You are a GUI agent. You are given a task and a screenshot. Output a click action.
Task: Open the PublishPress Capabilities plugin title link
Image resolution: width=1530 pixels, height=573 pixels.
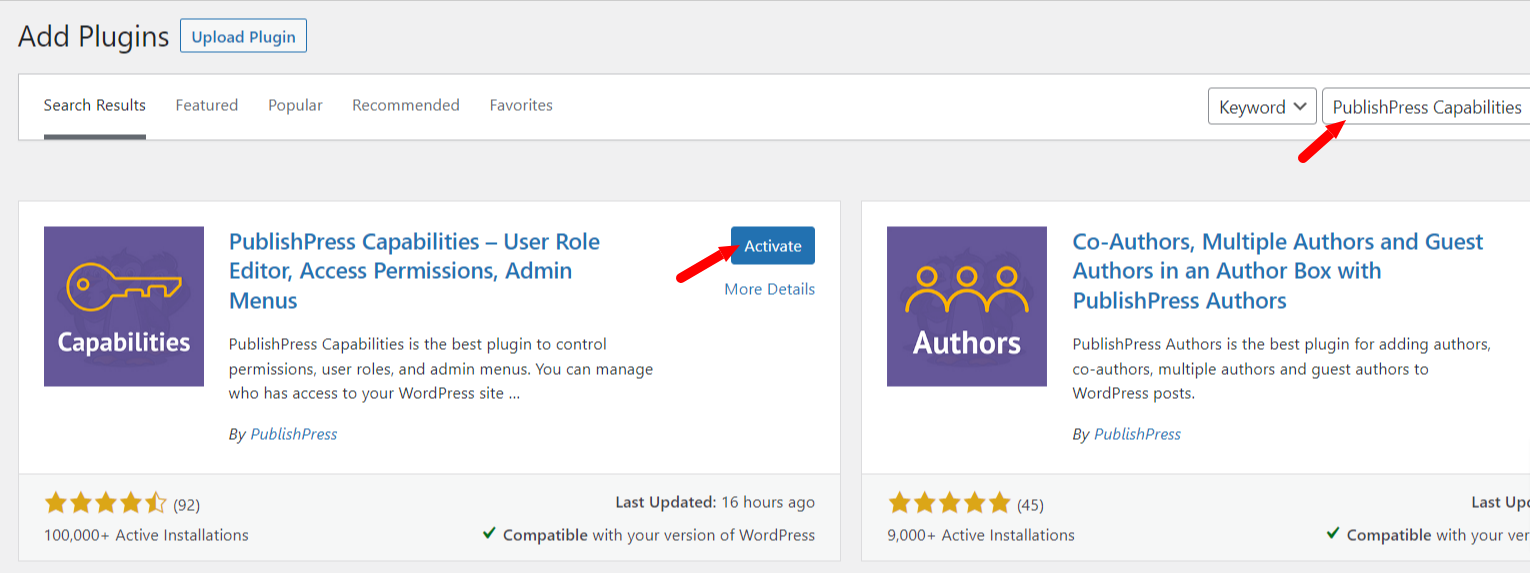click(x=414, y=271)
